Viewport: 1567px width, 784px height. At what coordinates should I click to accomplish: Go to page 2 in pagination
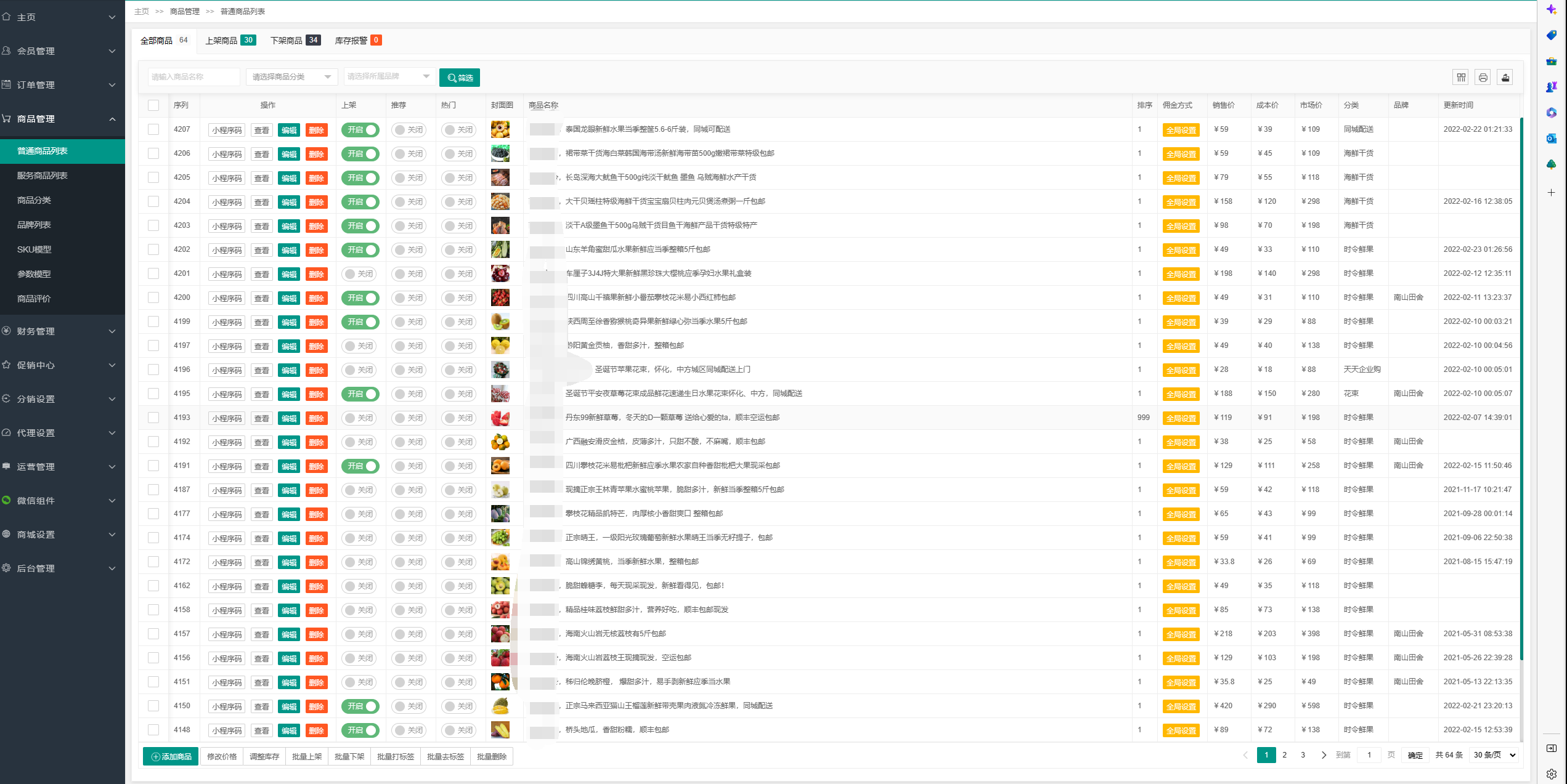[x=1285, y=755]
